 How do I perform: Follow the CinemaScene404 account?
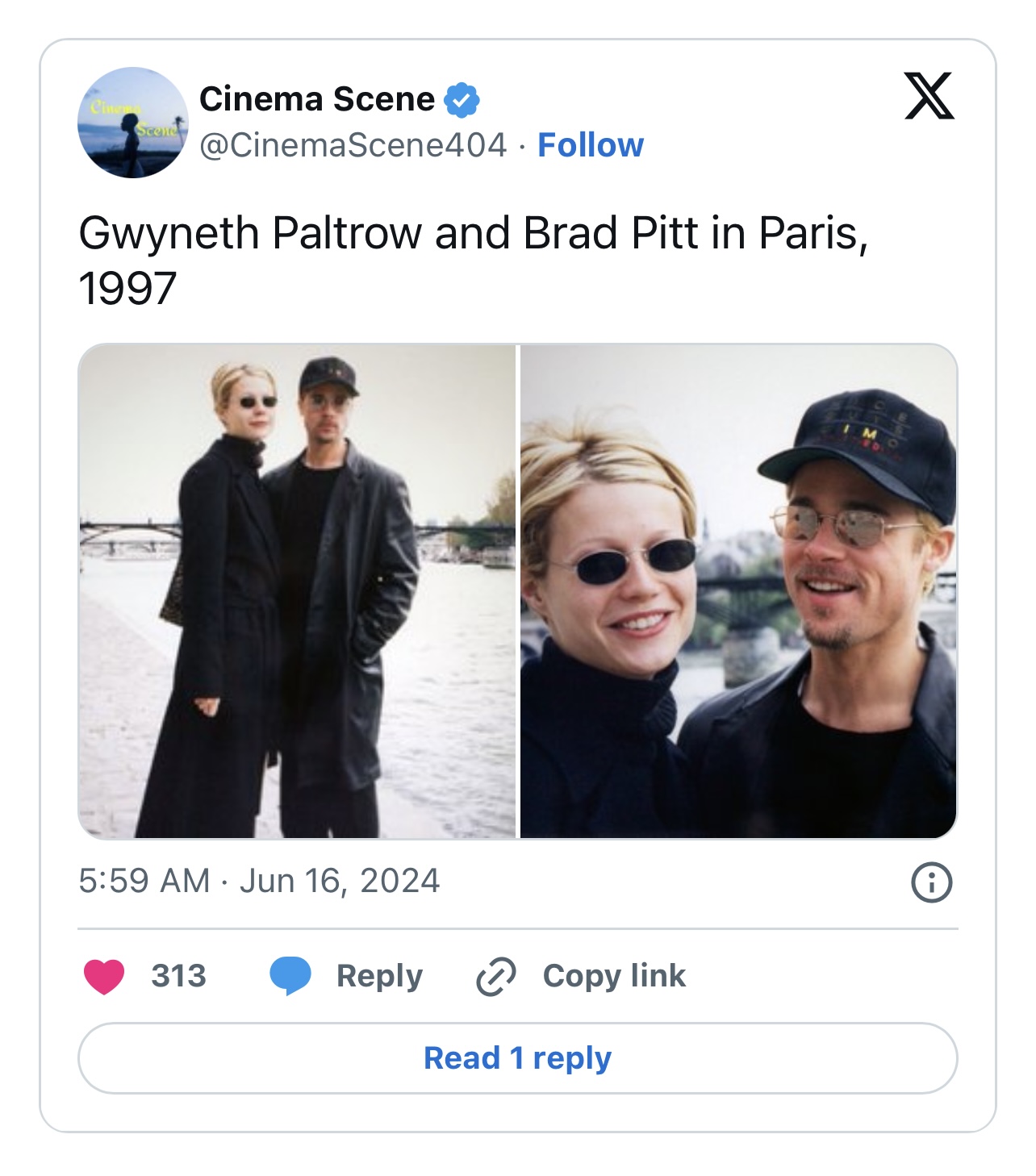click(x=591, y=145)
